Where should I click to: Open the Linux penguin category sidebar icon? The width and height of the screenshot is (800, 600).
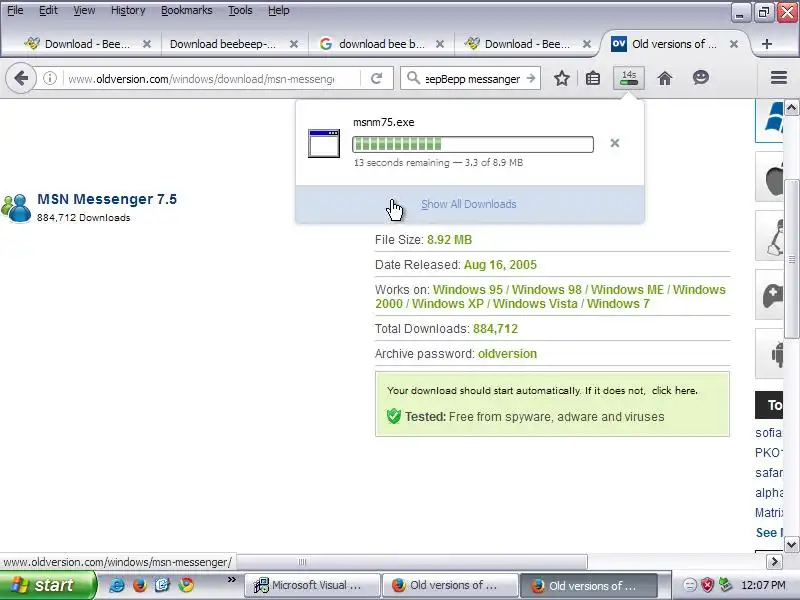[x=770, y=236]
